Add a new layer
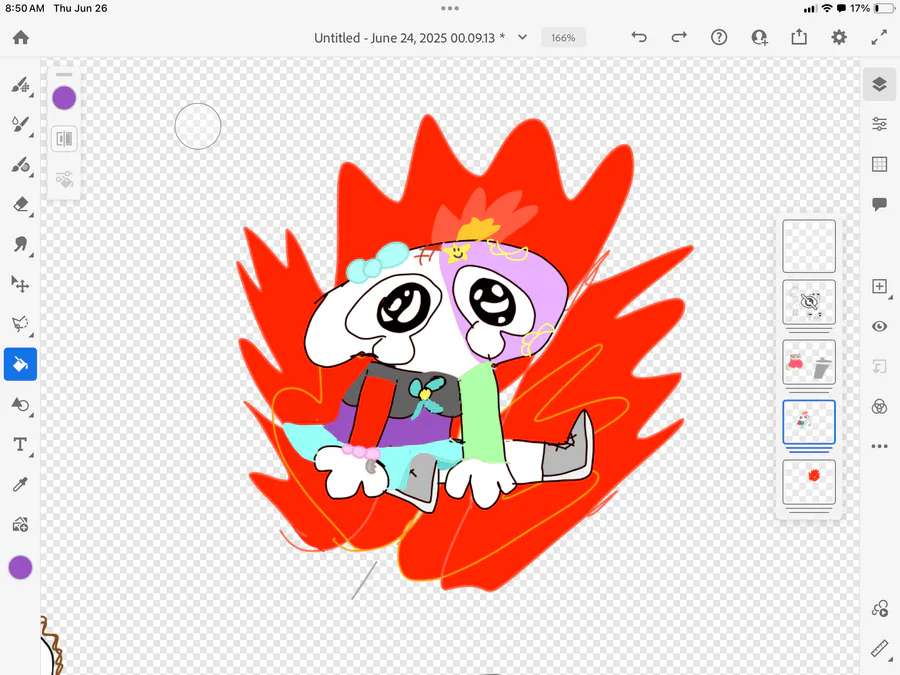The height and width of the screenshot is (675, 900). pos(879,286)
